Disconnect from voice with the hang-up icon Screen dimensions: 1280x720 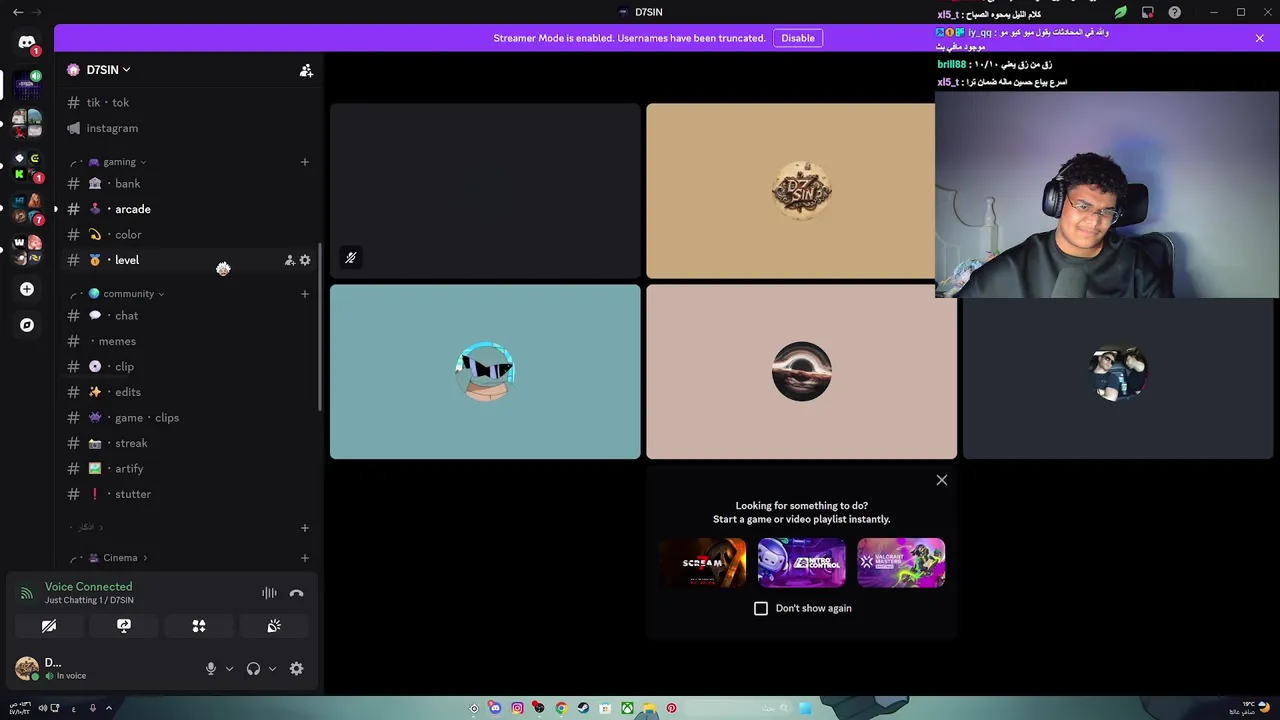point(296,593)
